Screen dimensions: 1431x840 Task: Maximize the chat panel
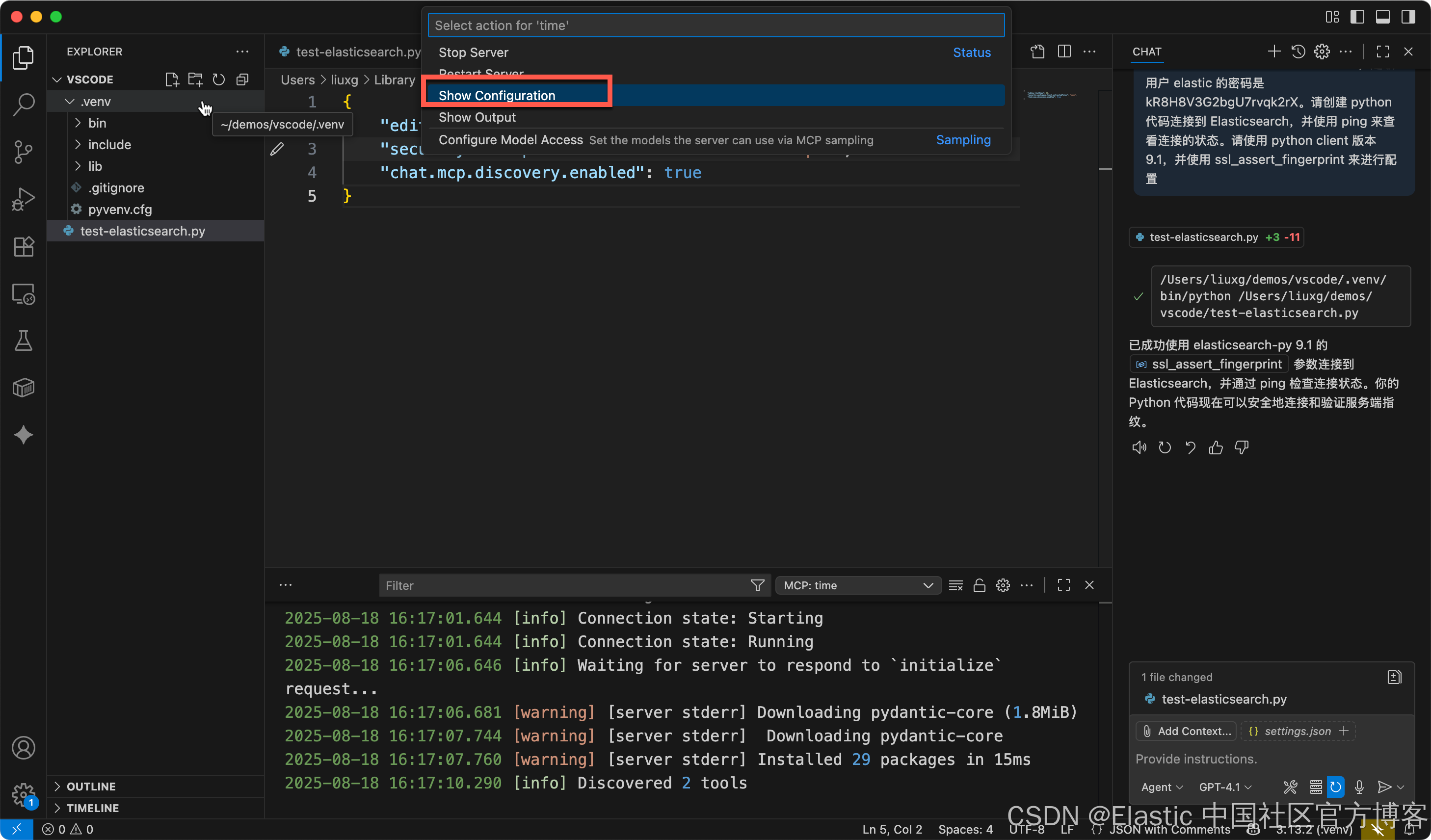coord(1383,52)
